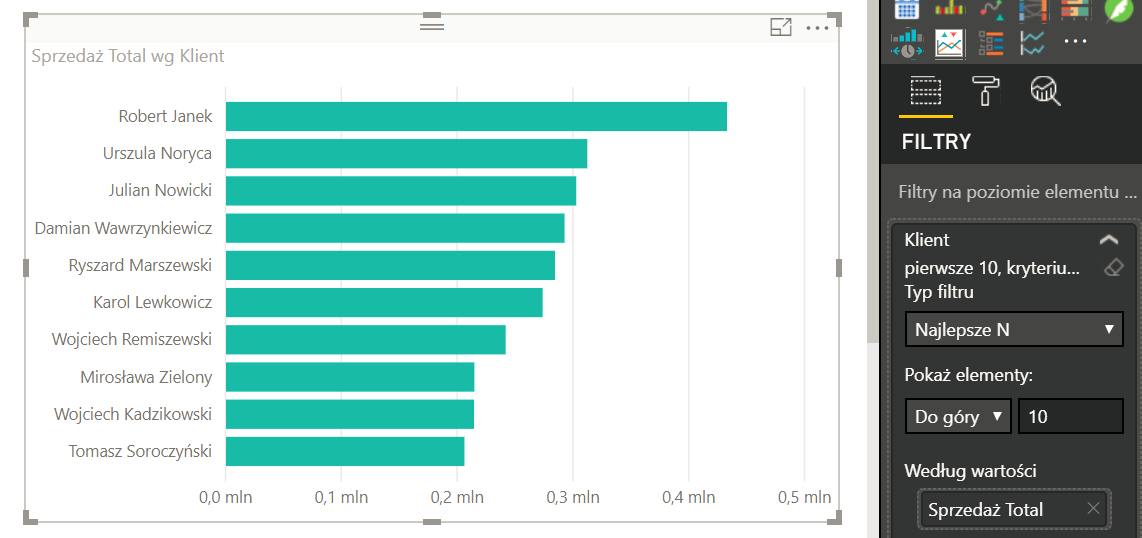Click Focus mode icon on chart
Image resolution: width=1142 pixels, height=538 pixels.
pos(781,28)
